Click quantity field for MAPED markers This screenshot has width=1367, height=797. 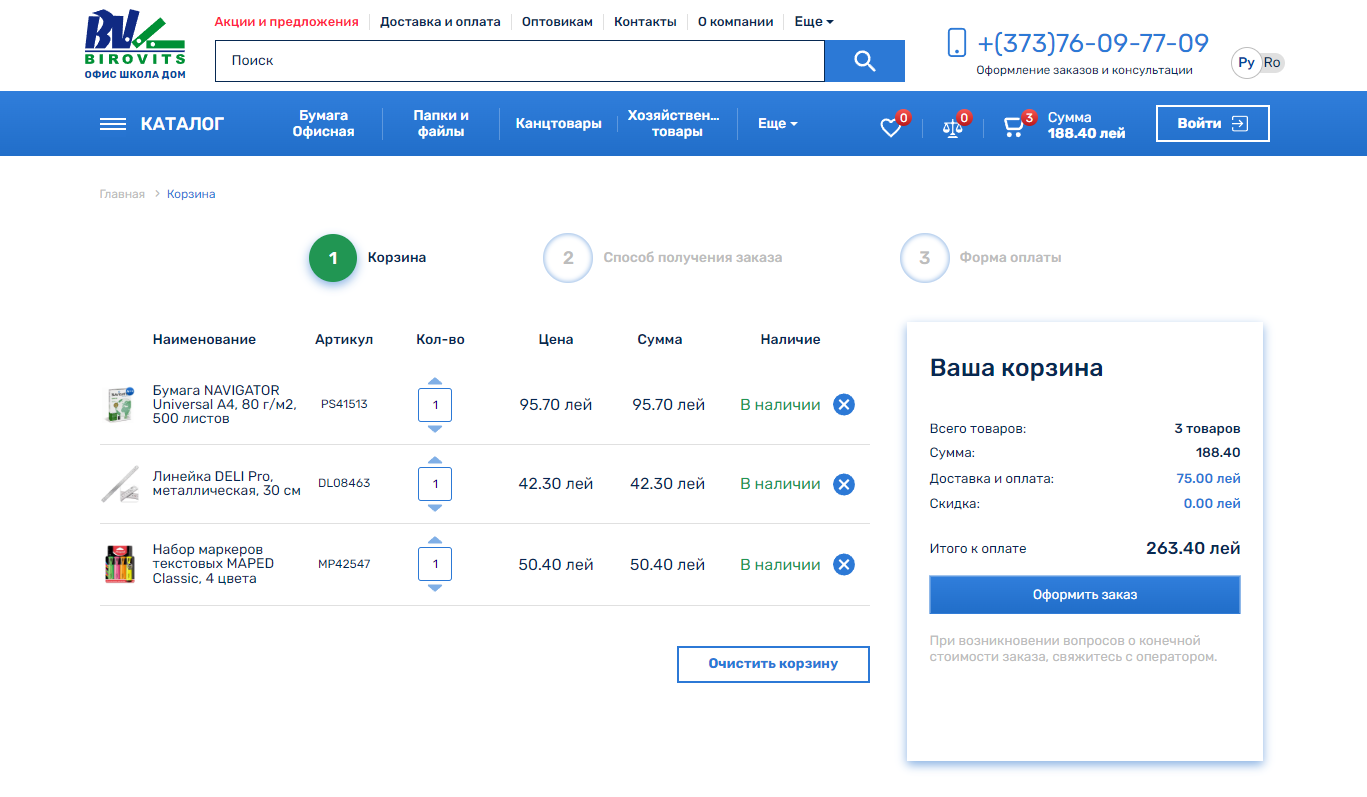click(435, 564)
